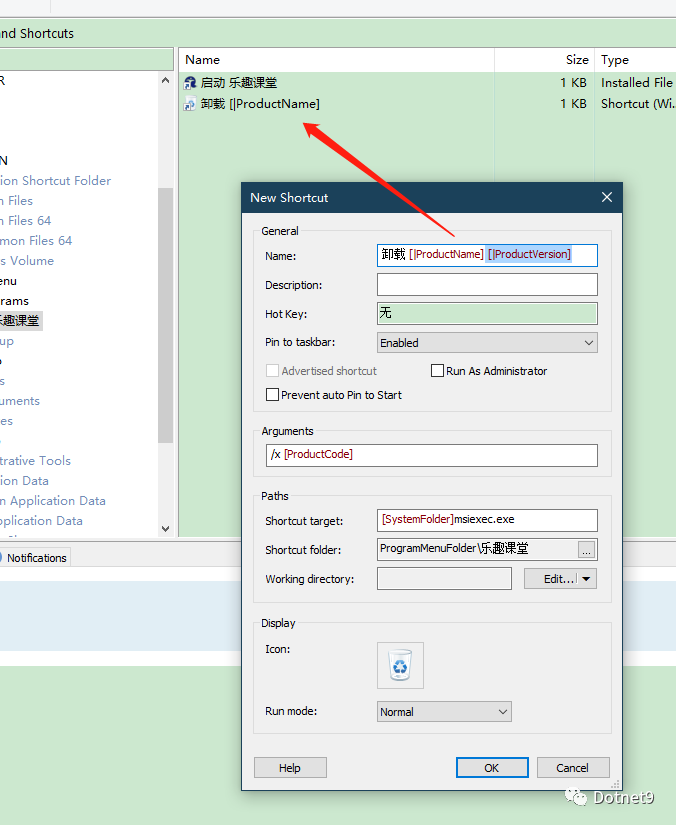Image resolution: width=676 pixels, height=825 pixels.
Task: Select the Files 64 tree item
Action: (x=26, y=220)
